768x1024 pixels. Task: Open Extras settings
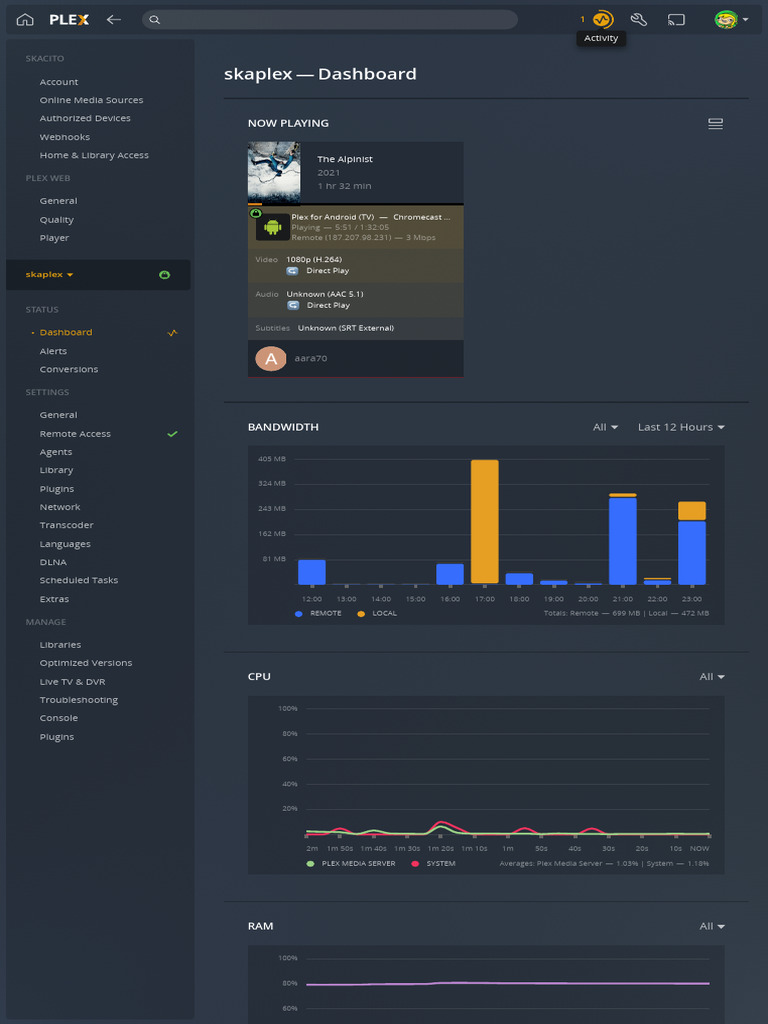click(x=54, y=599)
